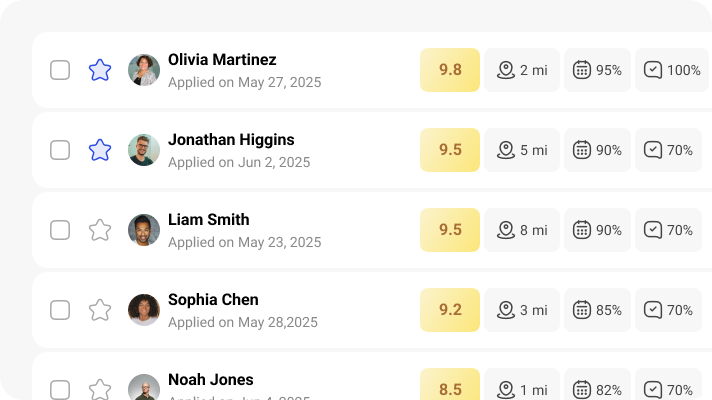This screenshot has height=400, width=712.
Task: Star Sophia Chen applicant
Action: point(100,310)
